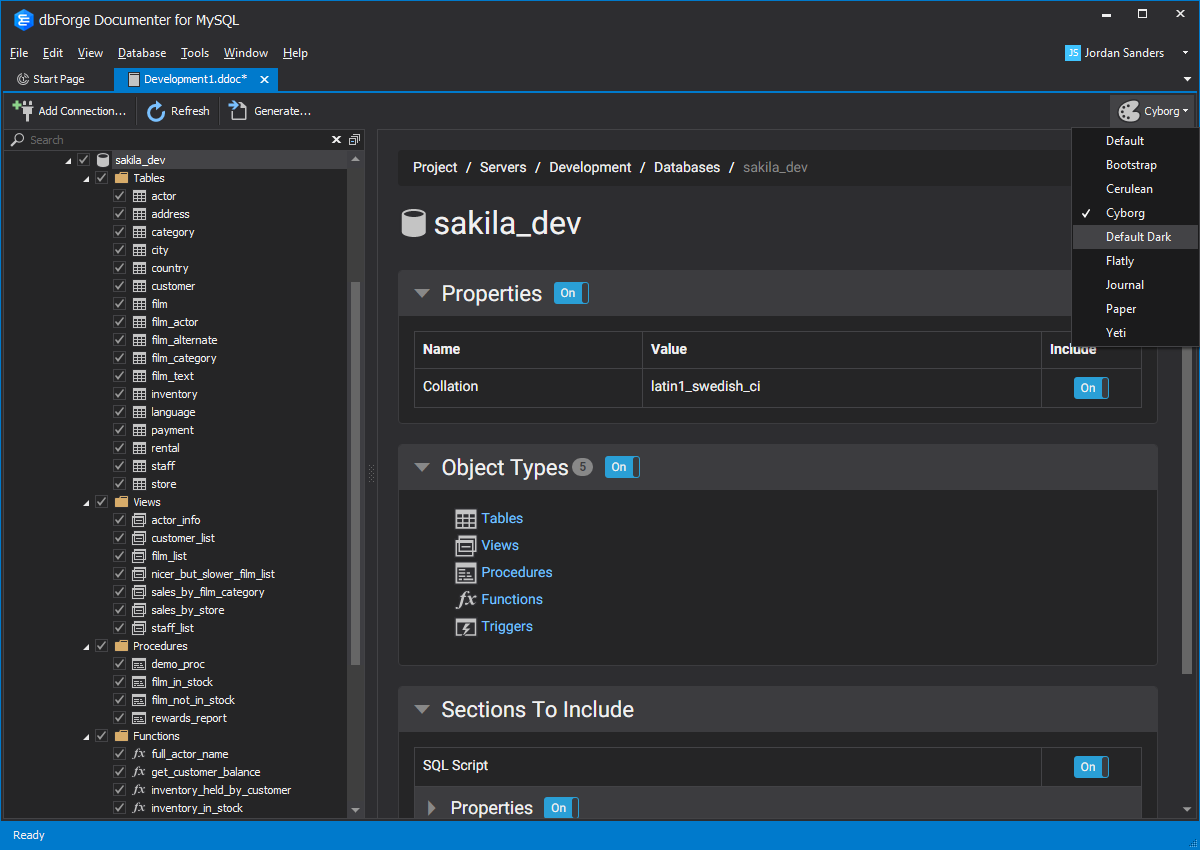Open the Tables link in Object Types
Image resolution: width=1200 pixels, height=850 pixels.
coord(502,518)
